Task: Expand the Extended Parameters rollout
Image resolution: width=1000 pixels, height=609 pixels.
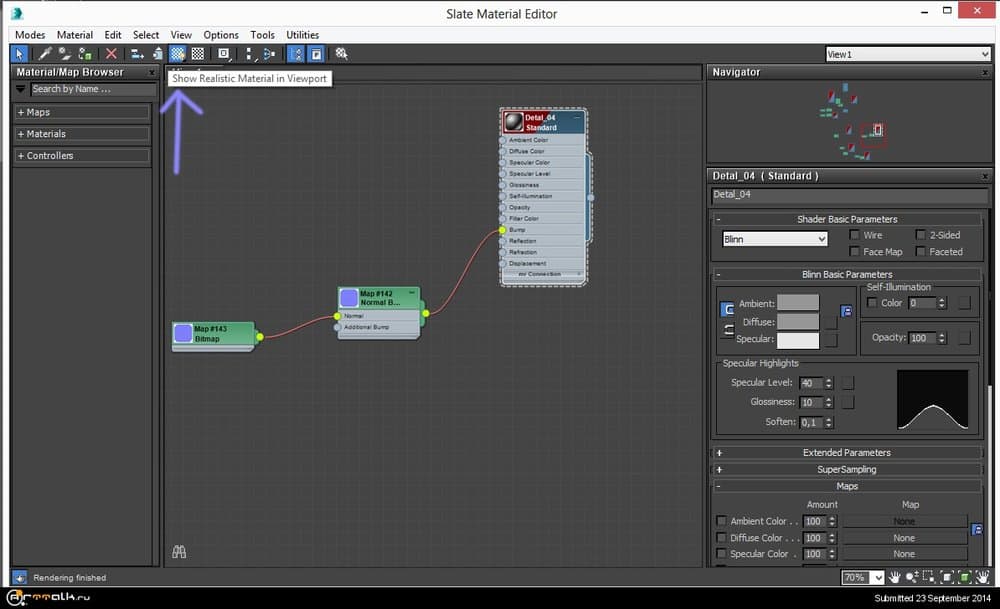Action: tap(846, 453)
